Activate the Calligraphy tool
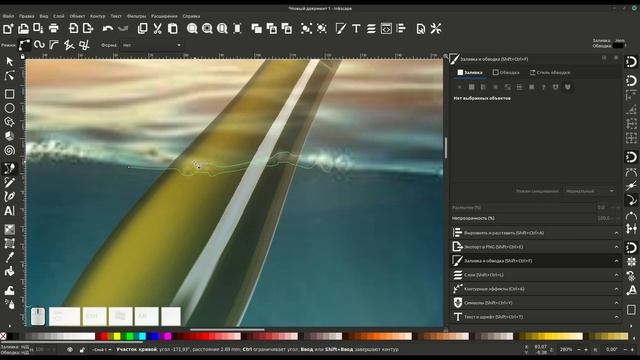Image resolution: width=640 pixels, height=360 pixels. pyautogui.click(x=9, y=196)
